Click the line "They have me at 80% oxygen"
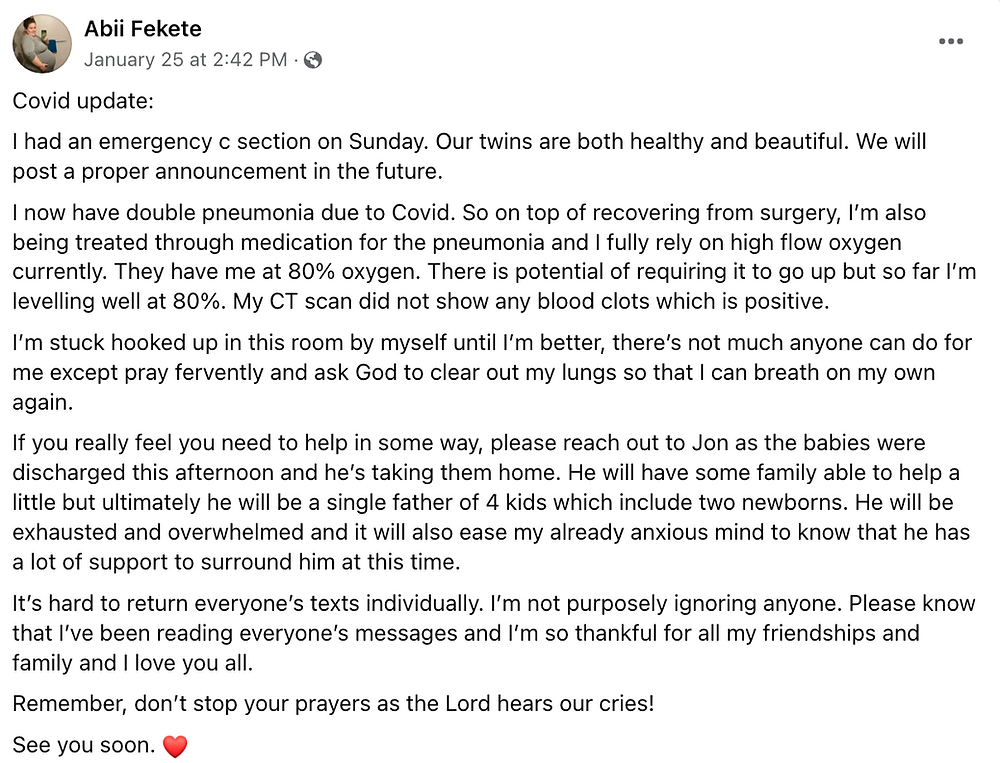 pos(267,272)
